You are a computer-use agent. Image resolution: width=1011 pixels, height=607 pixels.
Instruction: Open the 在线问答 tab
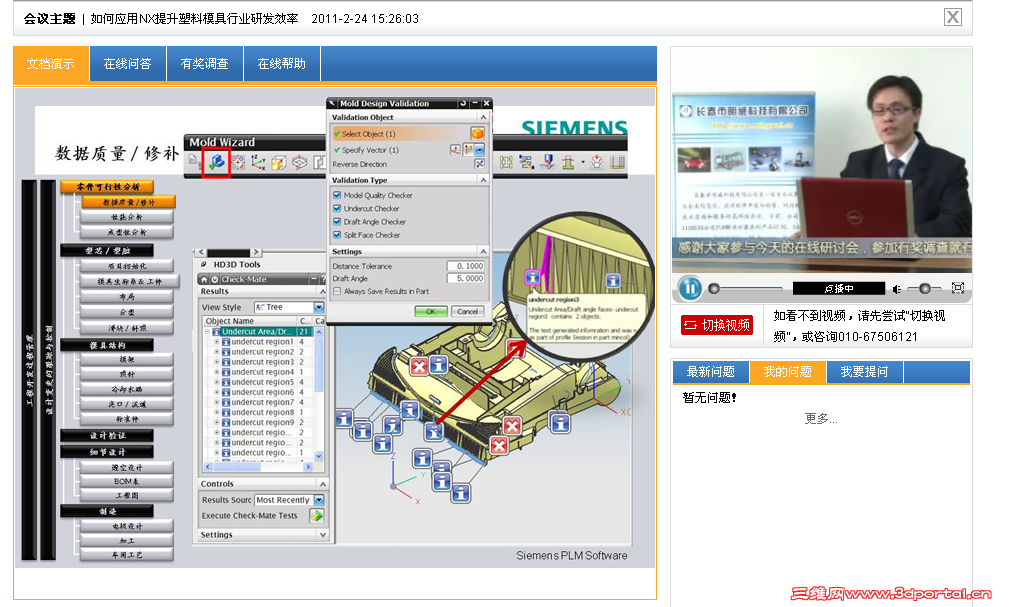pos(128,64)
